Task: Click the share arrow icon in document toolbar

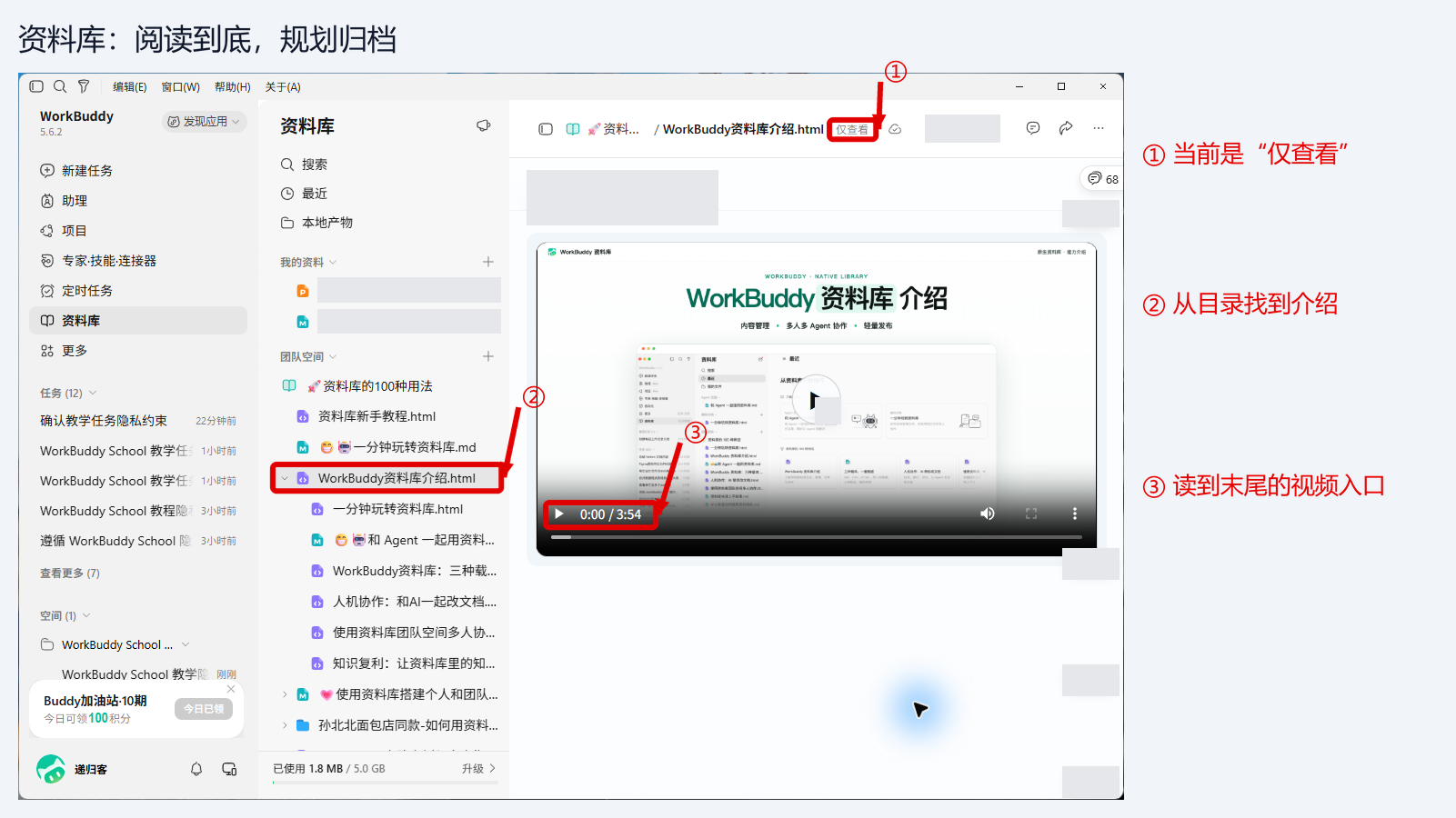Action: point(1066,128)
